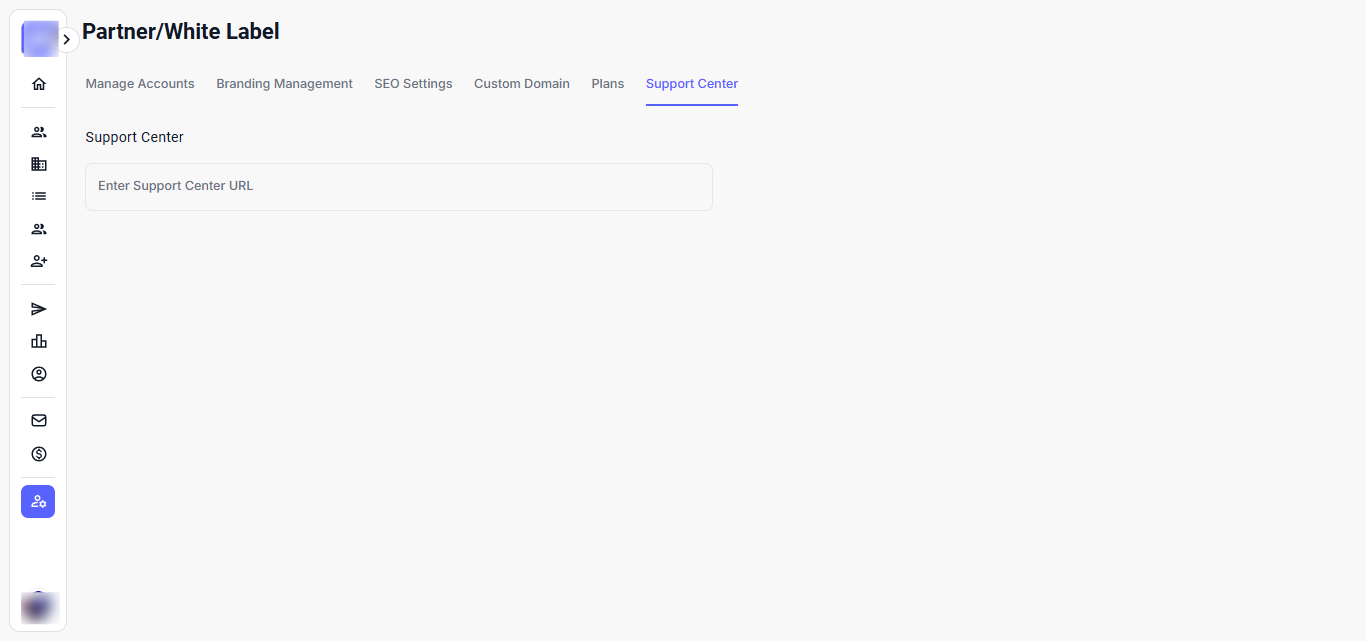Open the bulleted list icon in the sidebar
This screenshot has height=641, width=1366.
[39, 196]
